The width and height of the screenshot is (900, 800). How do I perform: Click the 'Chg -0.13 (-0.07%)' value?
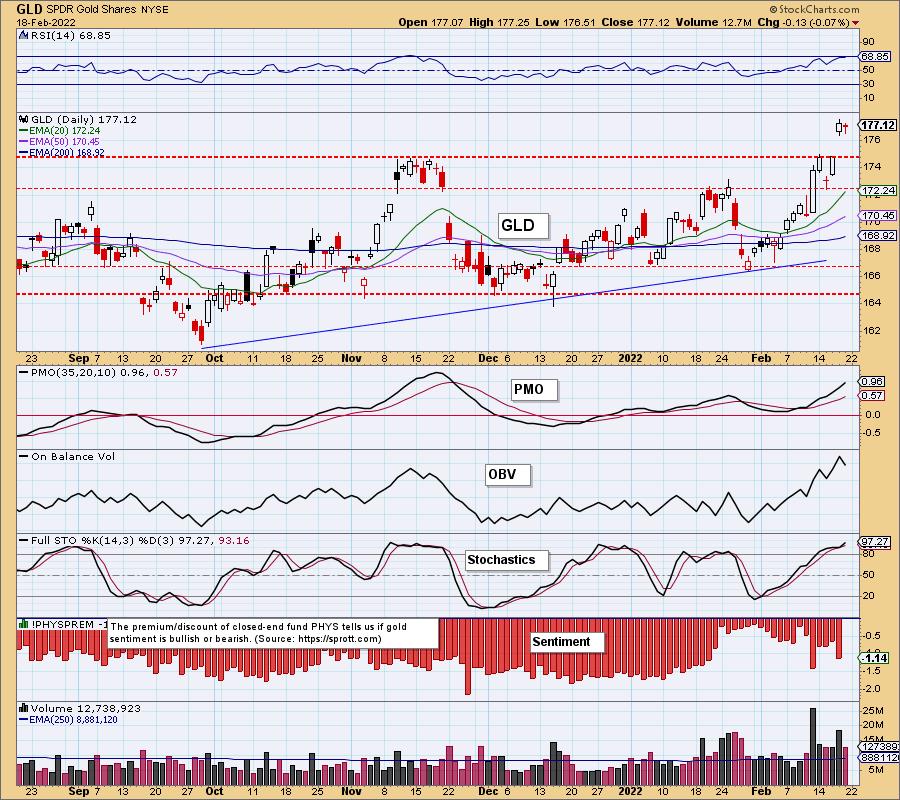[803, 22]
